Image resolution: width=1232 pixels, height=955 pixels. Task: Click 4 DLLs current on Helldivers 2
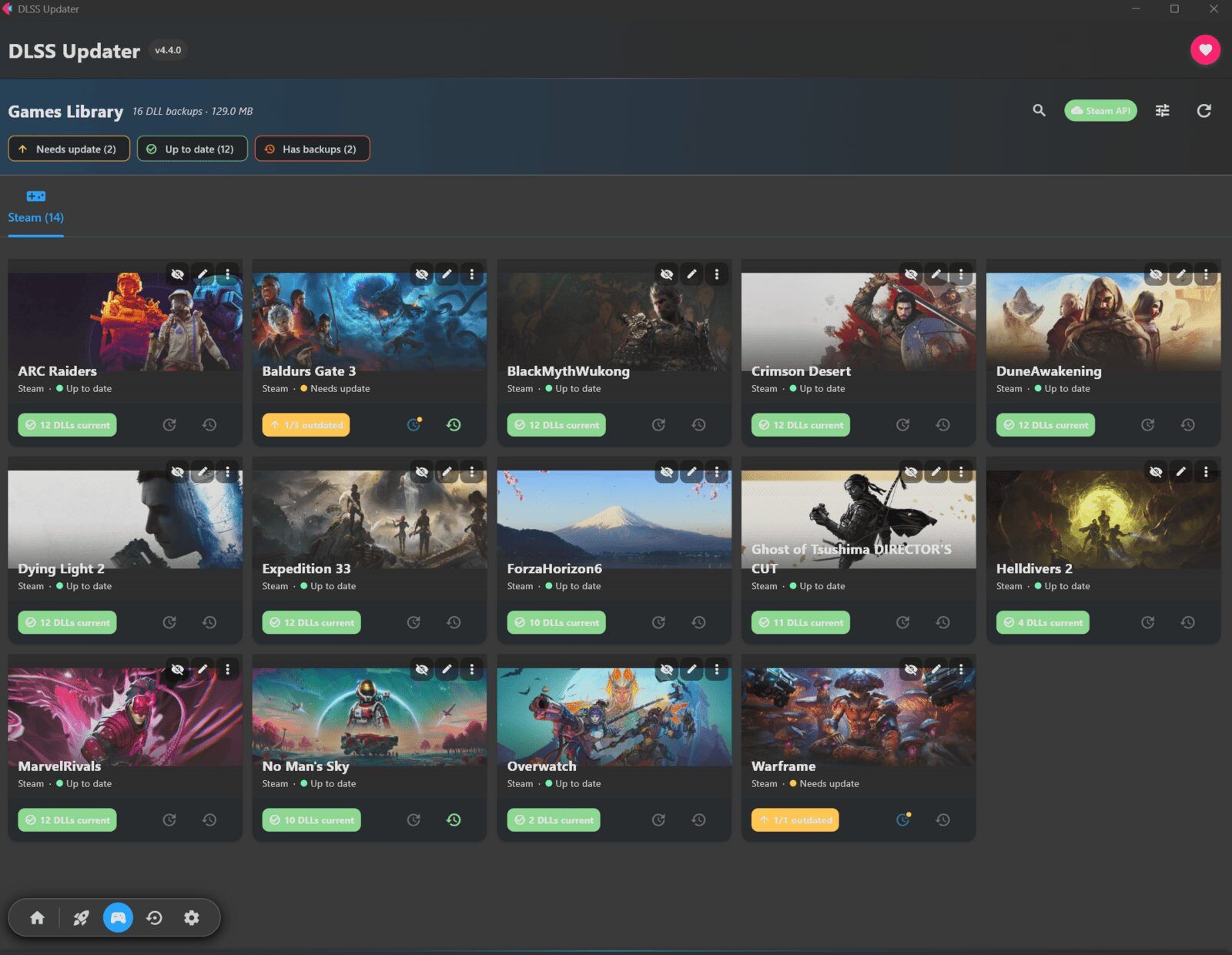coord(1043,622)
